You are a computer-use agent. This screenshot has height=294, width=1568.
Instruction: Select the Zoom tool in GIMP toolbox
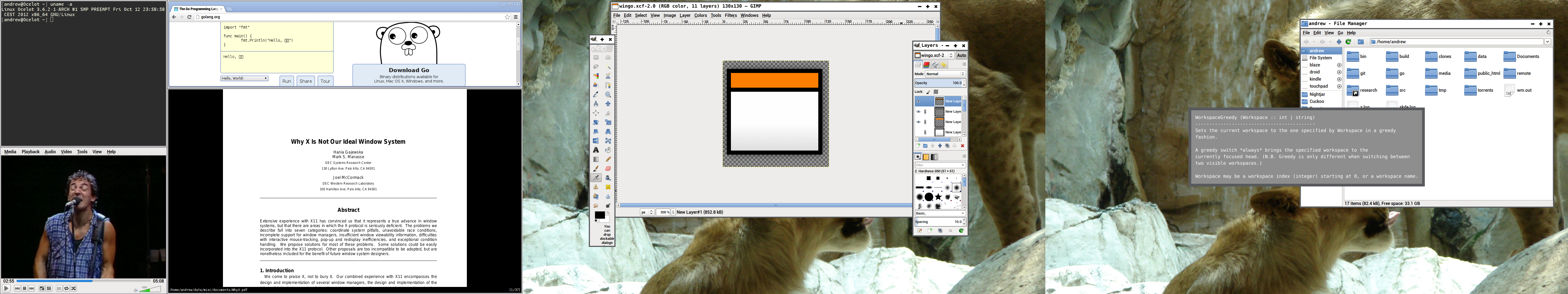[x=608, y=95]
